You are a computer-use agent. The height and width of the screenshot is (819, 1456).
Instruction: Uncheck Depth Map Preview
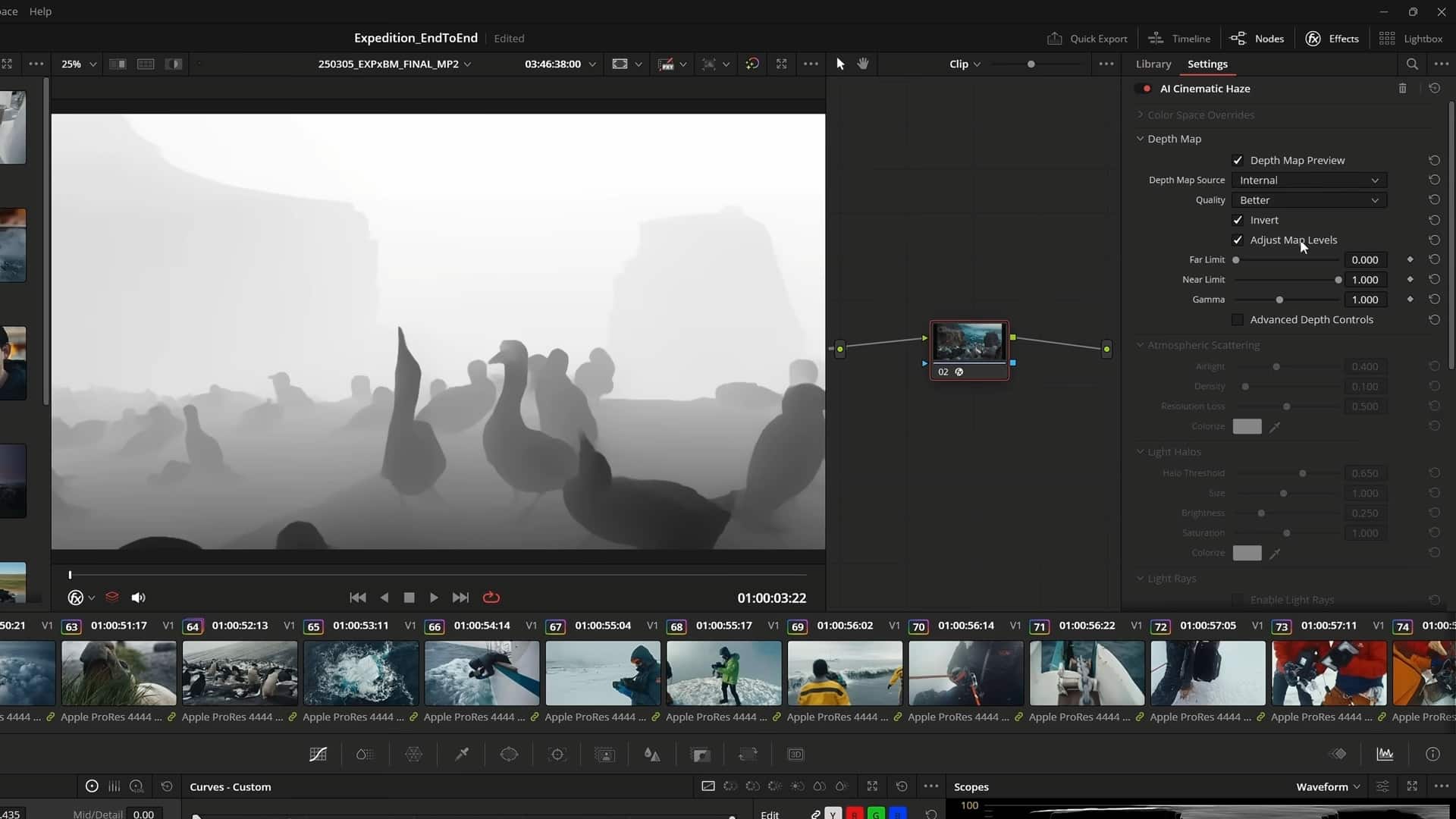(x=1238, y=160)
